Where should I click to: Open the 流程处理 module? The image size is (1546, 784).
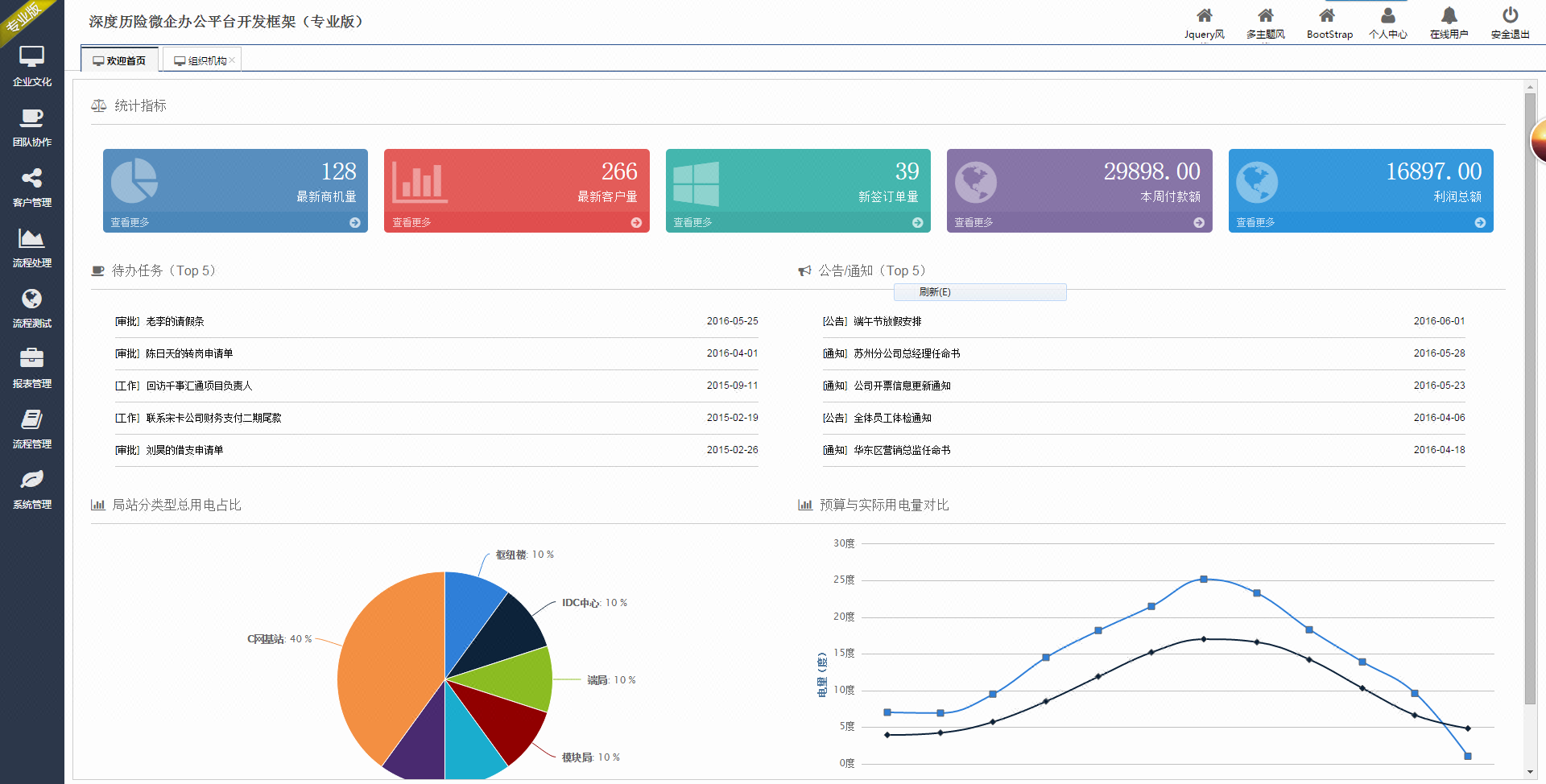tap(31, 247)
